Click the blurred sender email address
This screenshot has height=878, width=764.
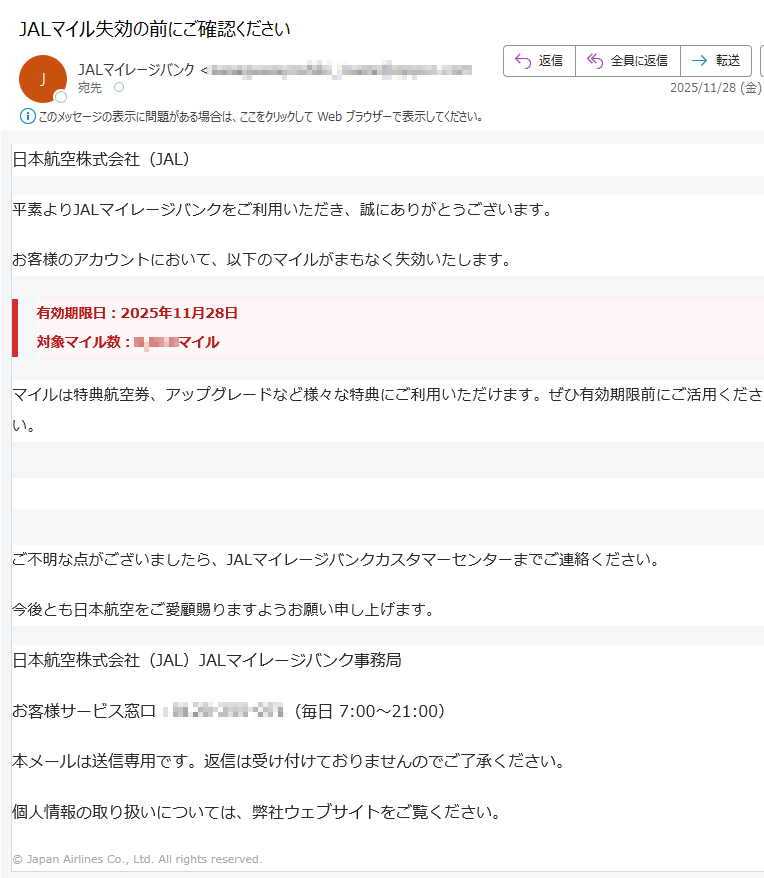coord(340,69)
